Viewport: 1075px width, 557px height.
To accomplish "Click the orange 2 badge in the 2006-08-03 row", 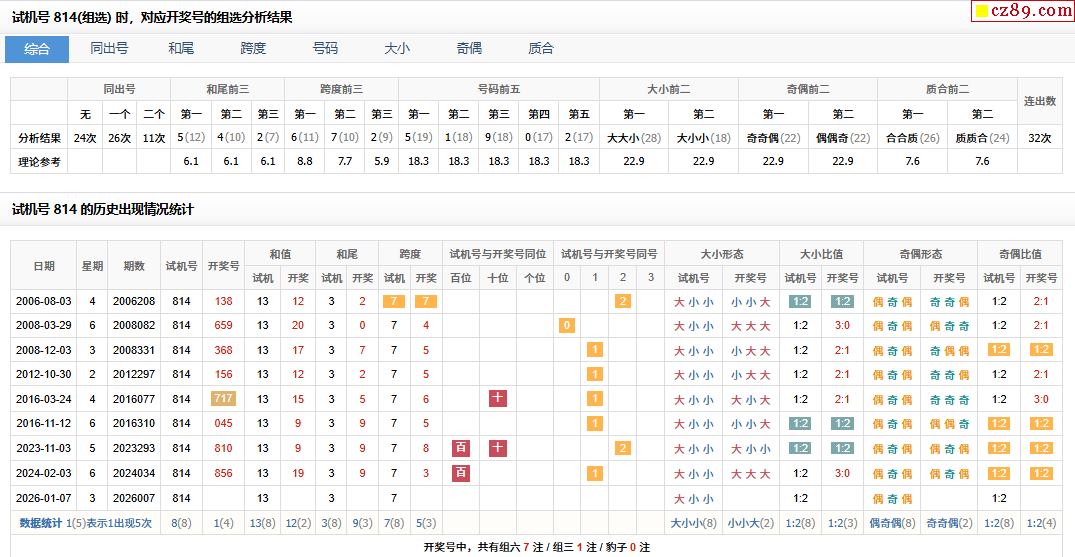I will [x=623, y=301].
